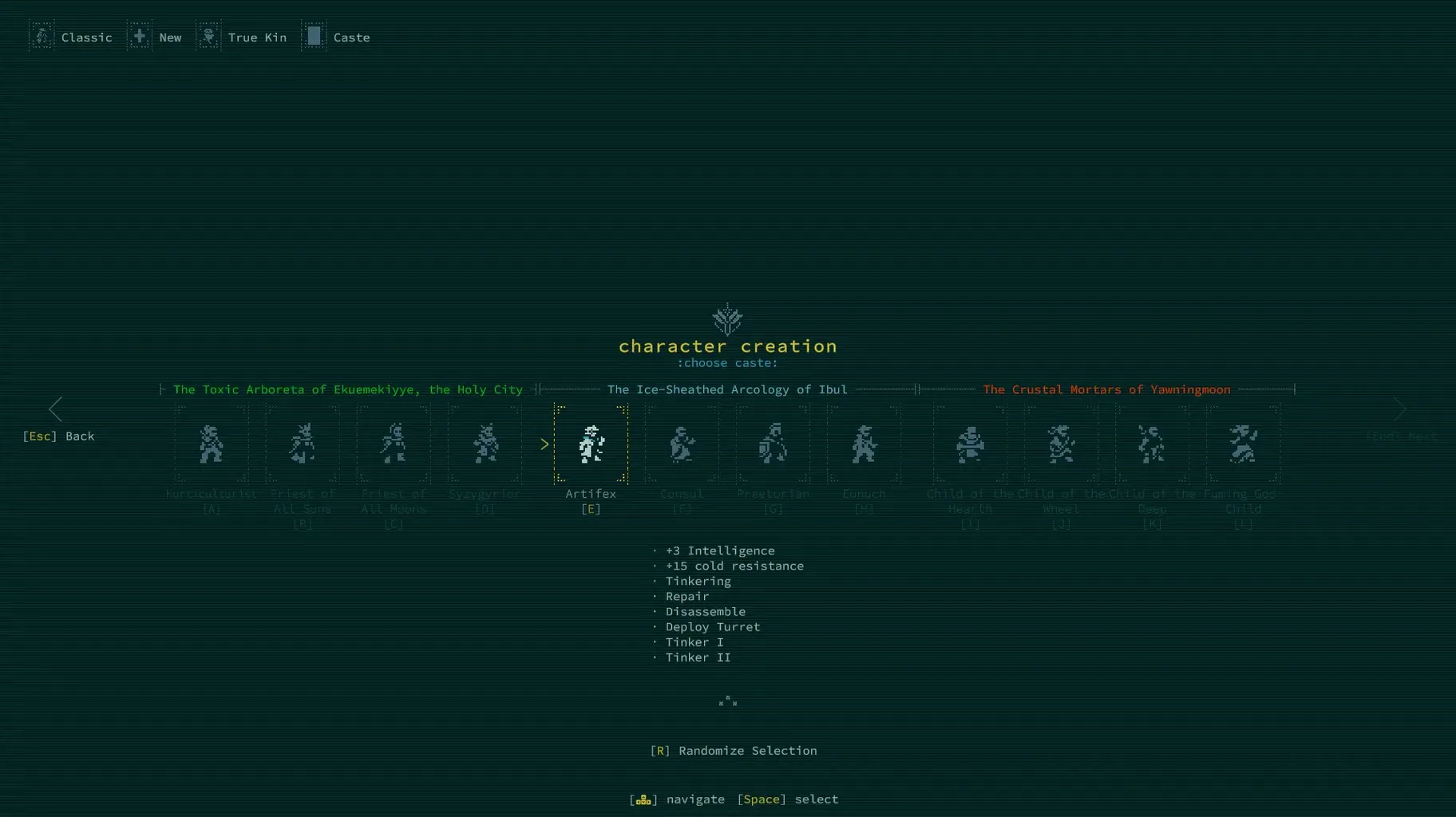Click the 'Tinker I' skill line
This screenshot has width=1456, height=817.
coord(694,641)
